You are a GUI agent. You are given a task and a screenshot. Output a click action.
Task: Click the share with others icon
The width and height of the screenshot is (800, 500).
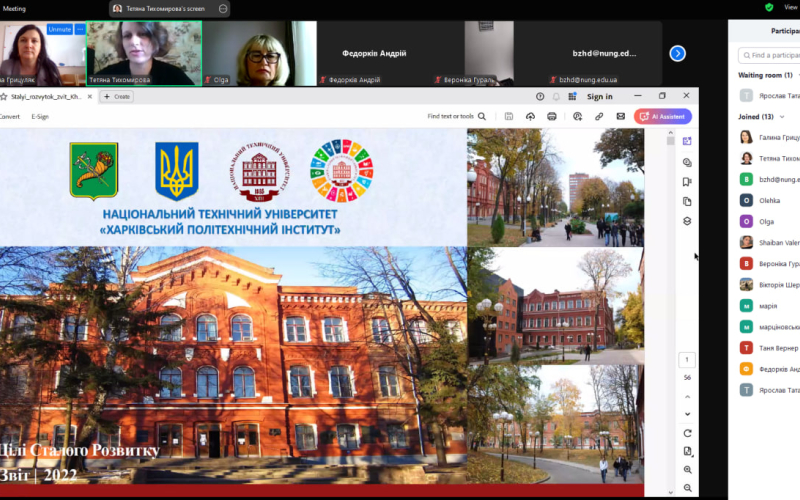click(577, 116)
